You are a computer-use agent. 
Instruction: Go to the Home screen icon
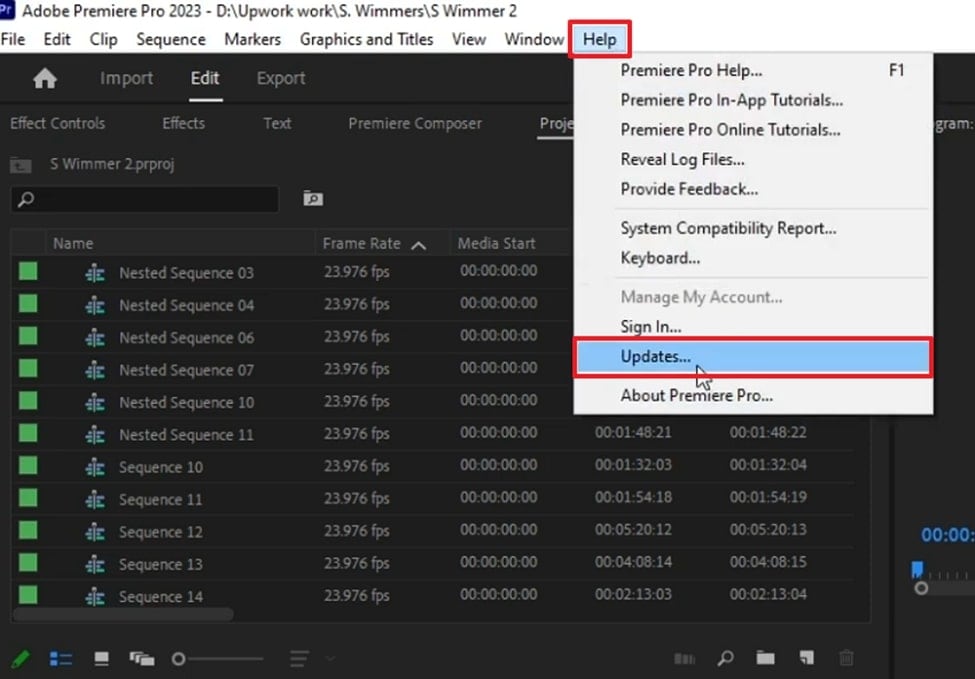coord(45,79)
